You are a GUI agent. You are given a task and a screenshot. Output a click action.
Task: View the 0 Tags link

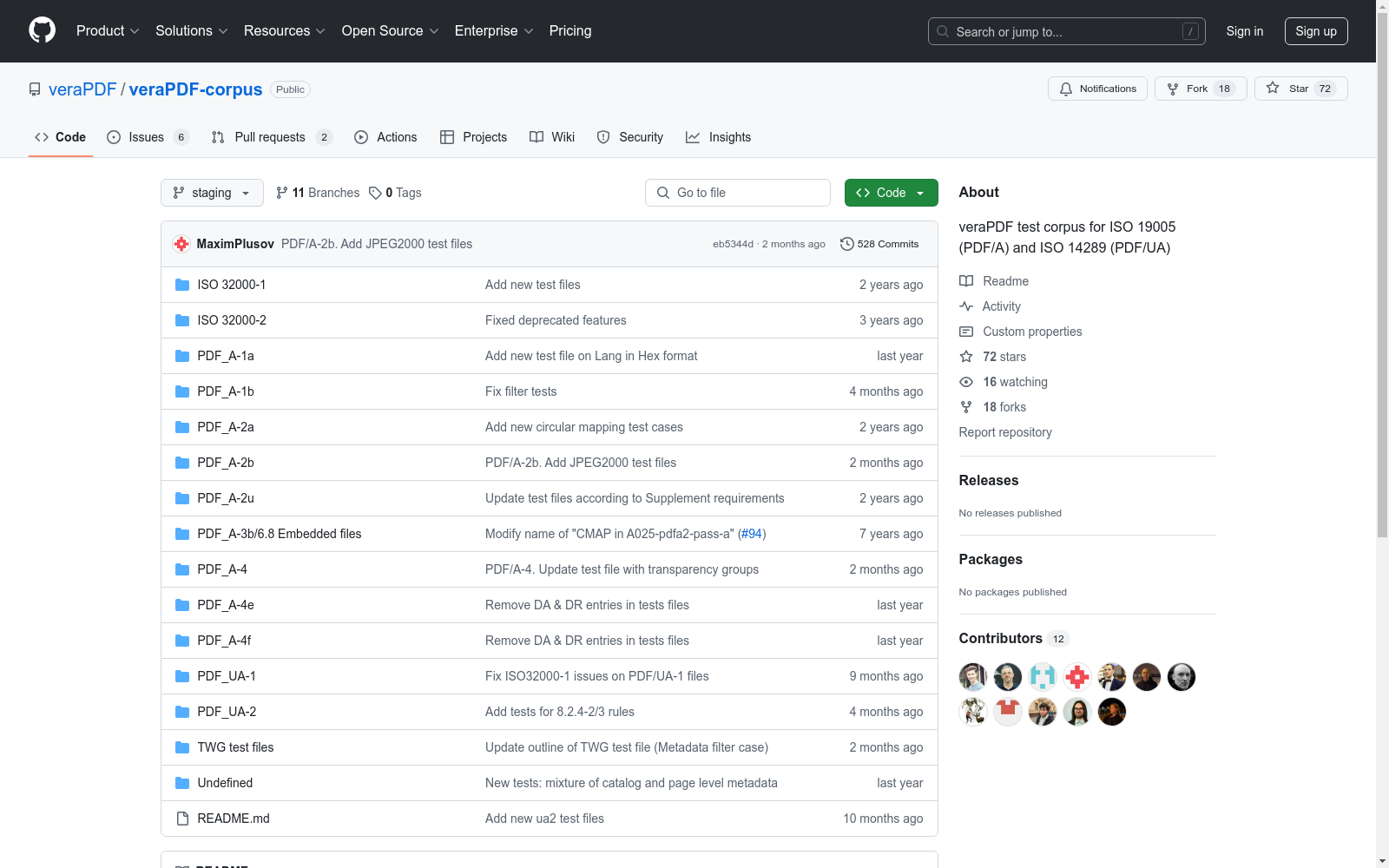tap(395, 193)
